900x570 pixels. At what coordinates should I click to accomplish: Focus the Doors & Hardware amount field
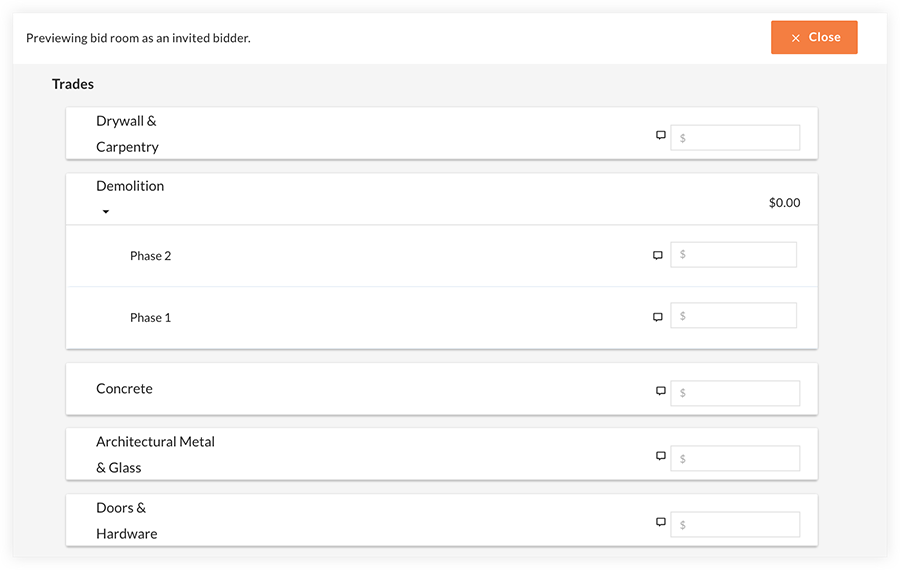pyautogui.click(x=735, y=525)
